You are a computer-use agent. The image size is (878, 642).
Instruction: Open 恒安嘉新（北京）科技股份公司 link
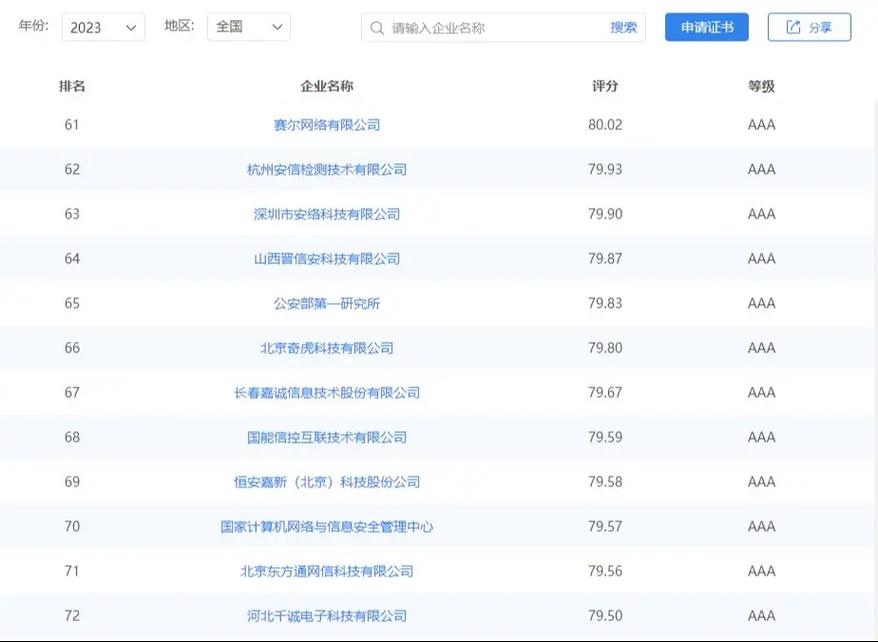click(326, 482)
